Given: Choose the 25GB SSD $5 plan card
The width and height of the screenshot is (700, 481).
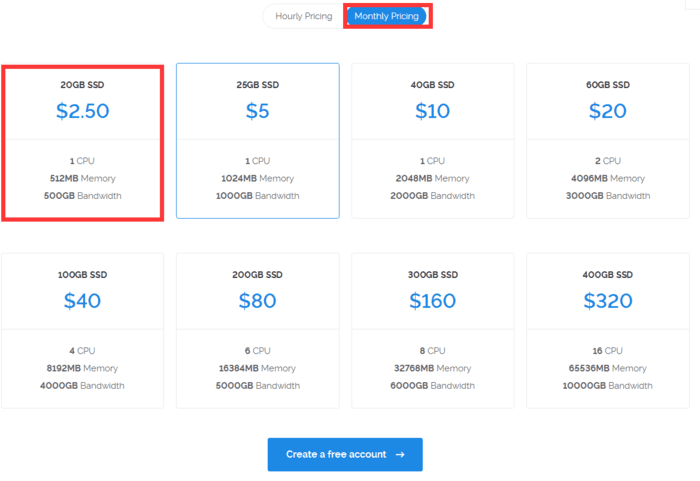Looking at the screenshot, I should coord(258,141).
